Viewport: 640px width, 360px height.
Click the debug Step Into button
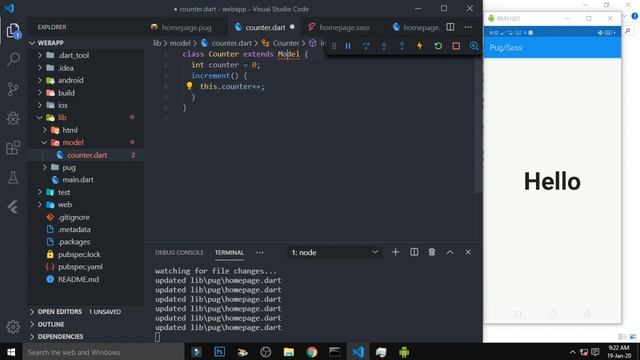coord(384,46)
